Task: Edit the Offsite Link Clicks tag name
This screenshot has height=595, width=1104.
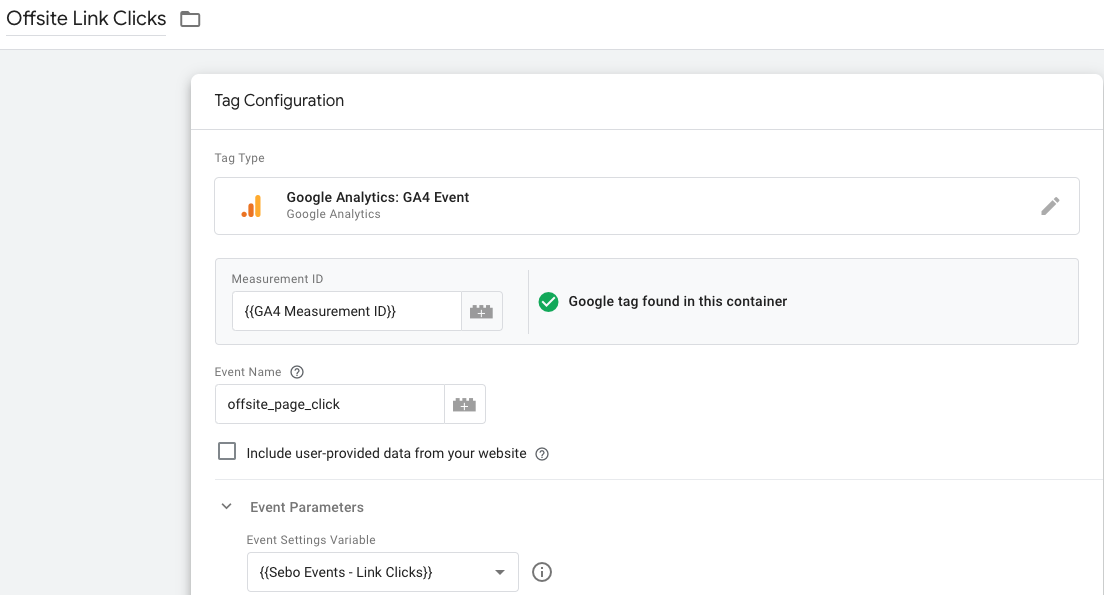Action: [x=86, y=18]
